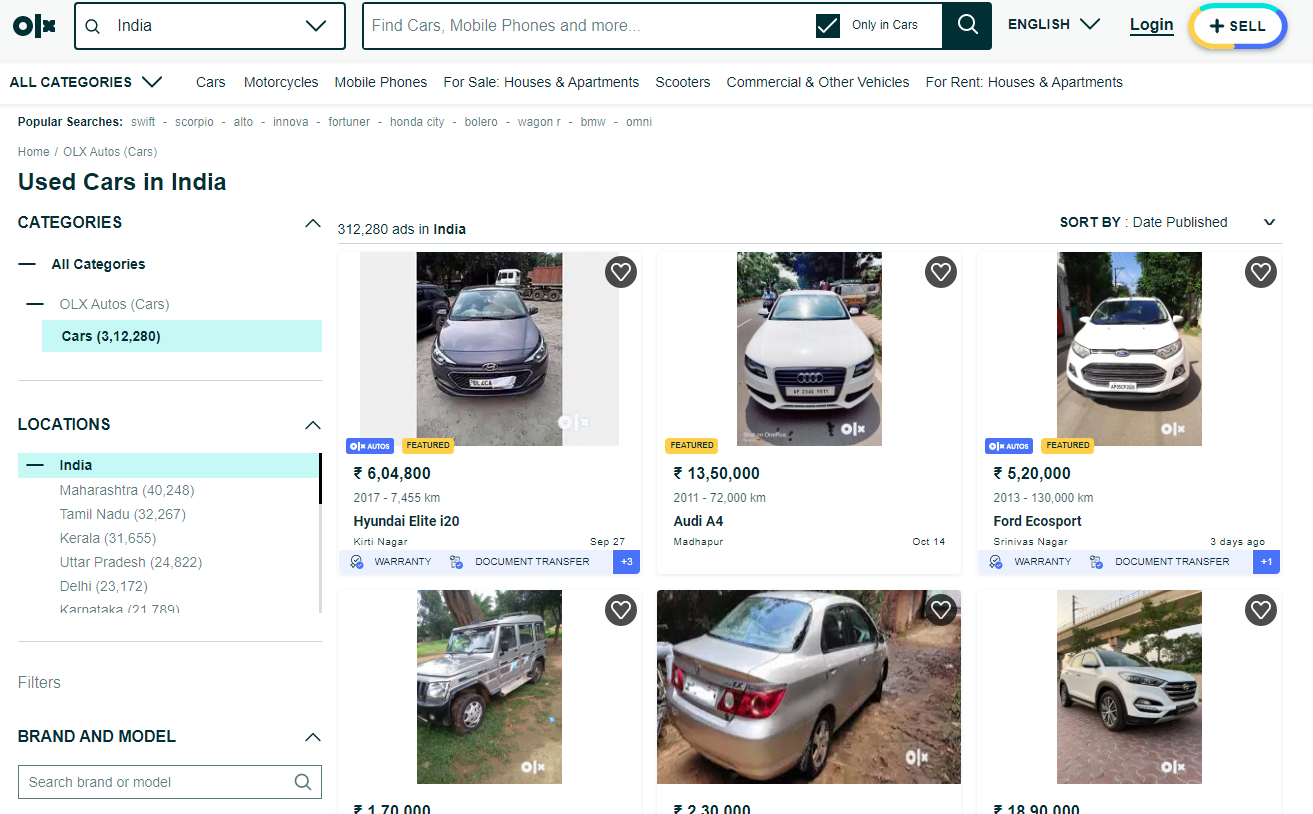
Task: Select Mobile Phones in category bar
Action: click(380, 82)
